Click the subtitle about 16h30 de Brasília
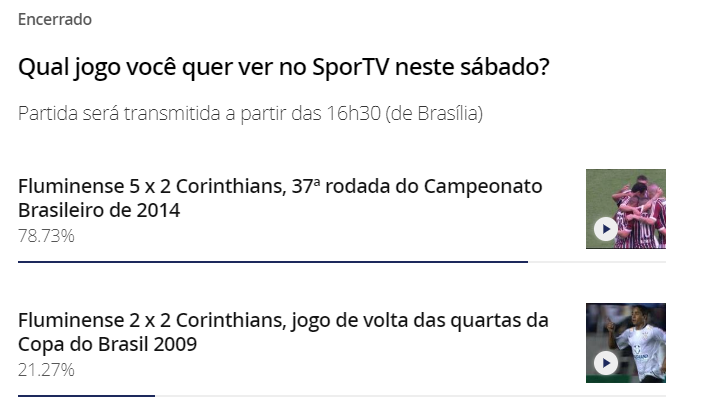 [x=250, y=114]
